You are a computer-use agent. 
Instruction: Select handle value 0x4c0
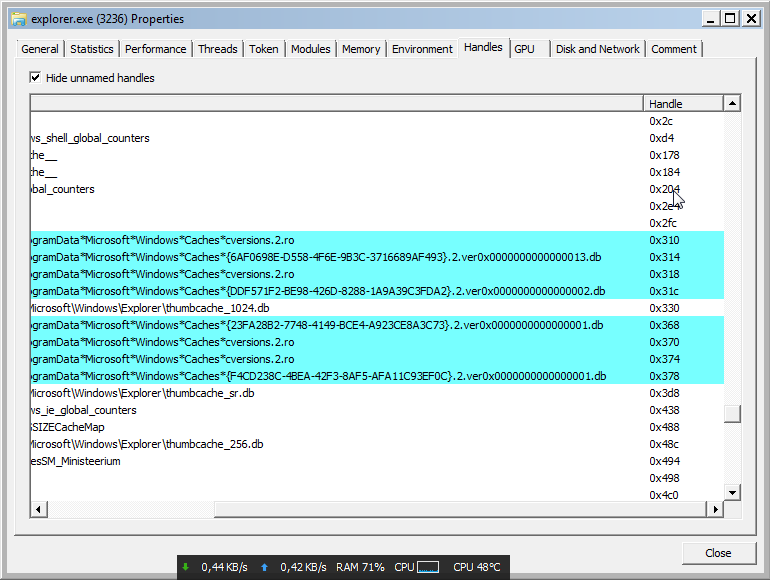pyautogui.click(x=663, y=495)
